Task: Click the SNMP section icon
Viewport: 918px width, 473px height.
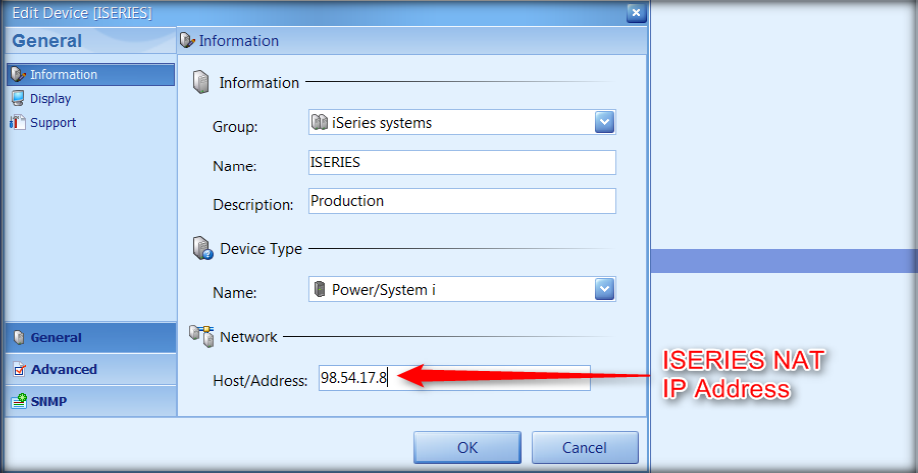Action: (x=19, y=402)
